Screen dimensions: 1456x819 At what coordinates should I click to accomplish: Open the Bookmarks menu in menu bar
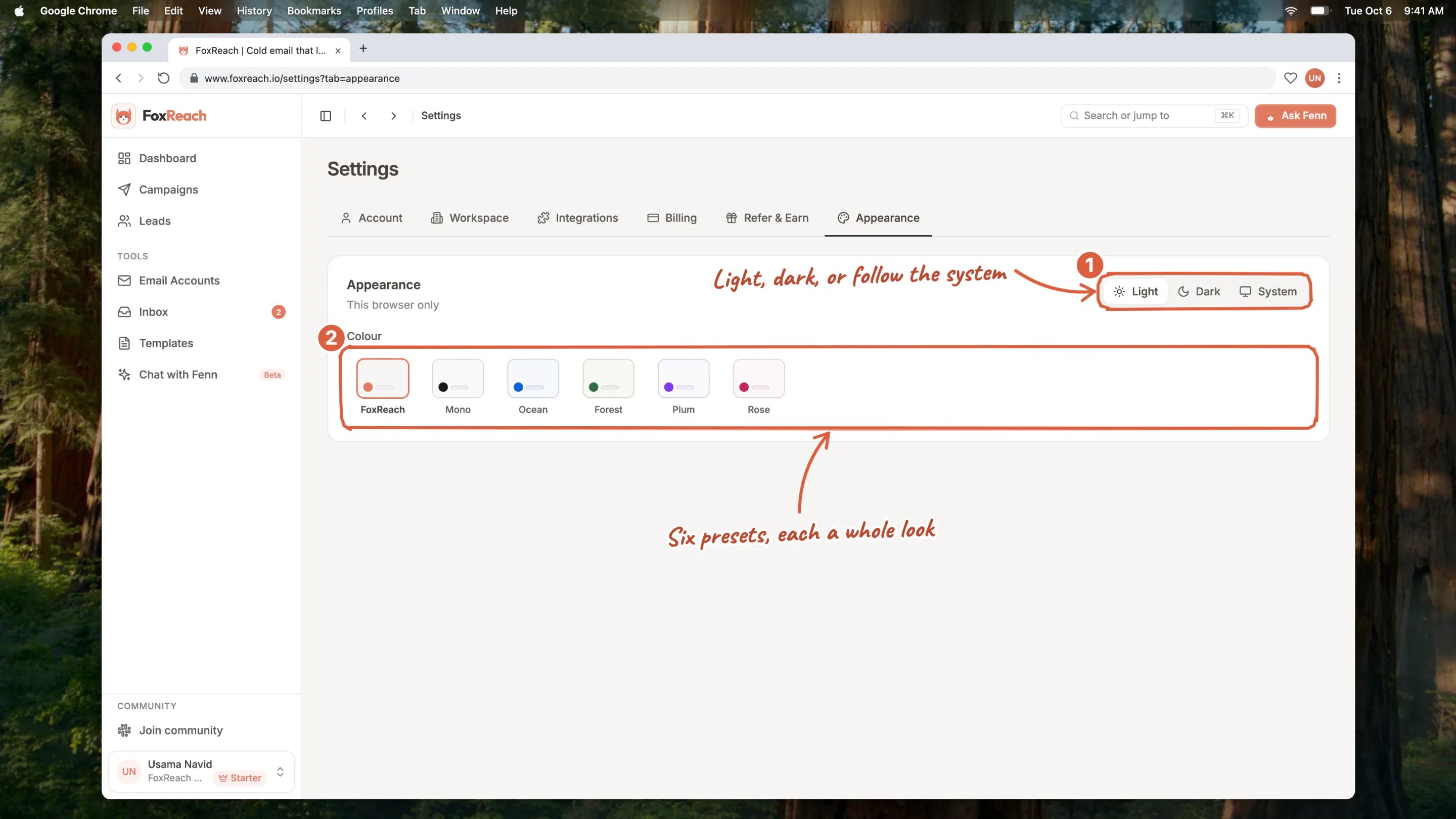pos(314,11)
